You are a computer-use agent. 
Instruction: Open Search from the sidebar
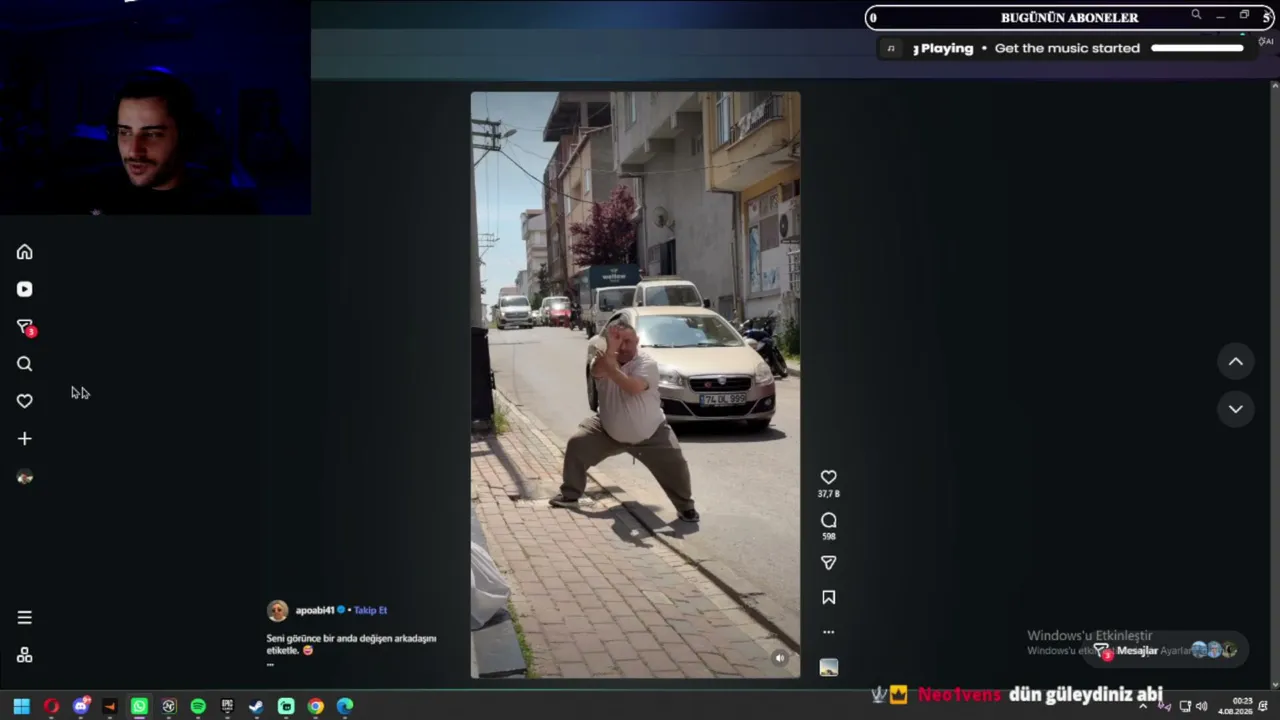click(x=25, y=364)
